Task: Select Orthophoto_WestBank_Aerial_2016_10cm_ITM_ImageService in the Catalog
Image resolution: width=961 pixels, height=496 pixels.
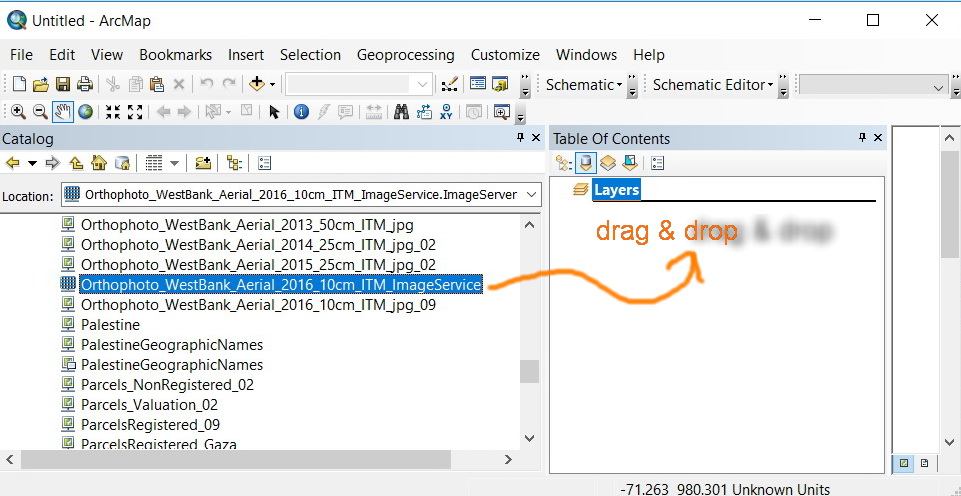Action: pyautogui.click(x=281, y=284)
